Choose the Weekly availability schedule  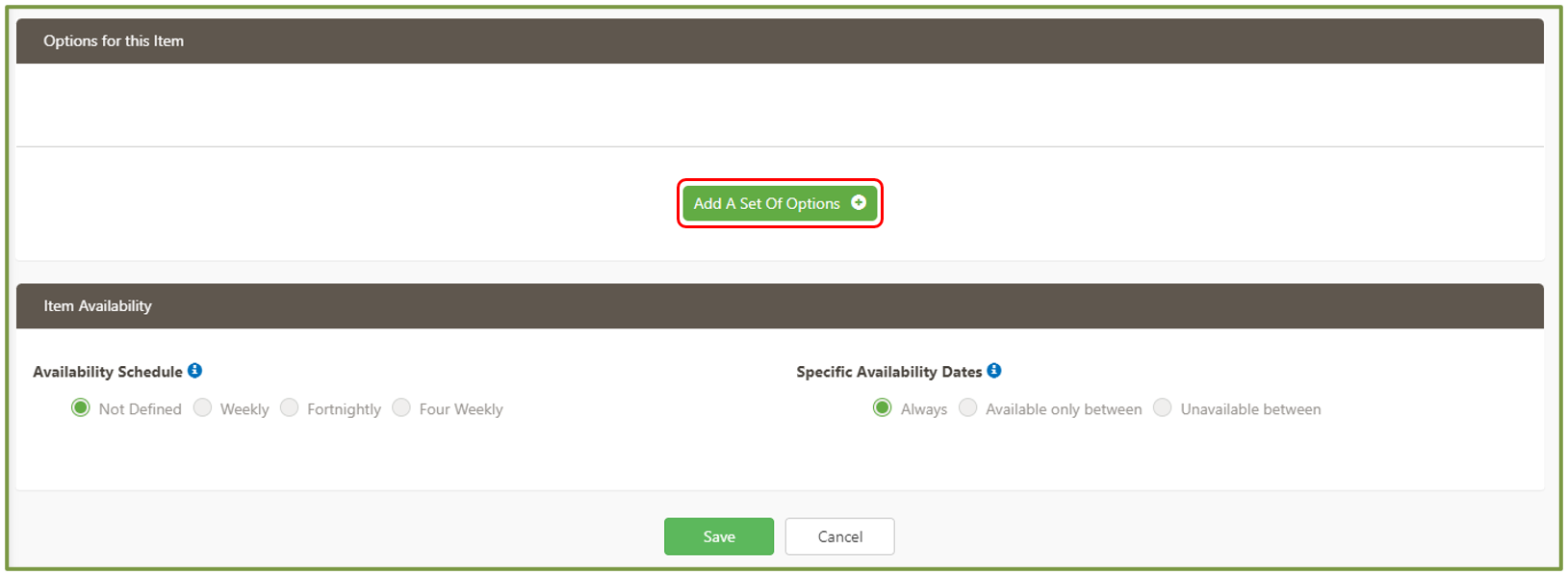pyautogui.click(x=202, y=408)
